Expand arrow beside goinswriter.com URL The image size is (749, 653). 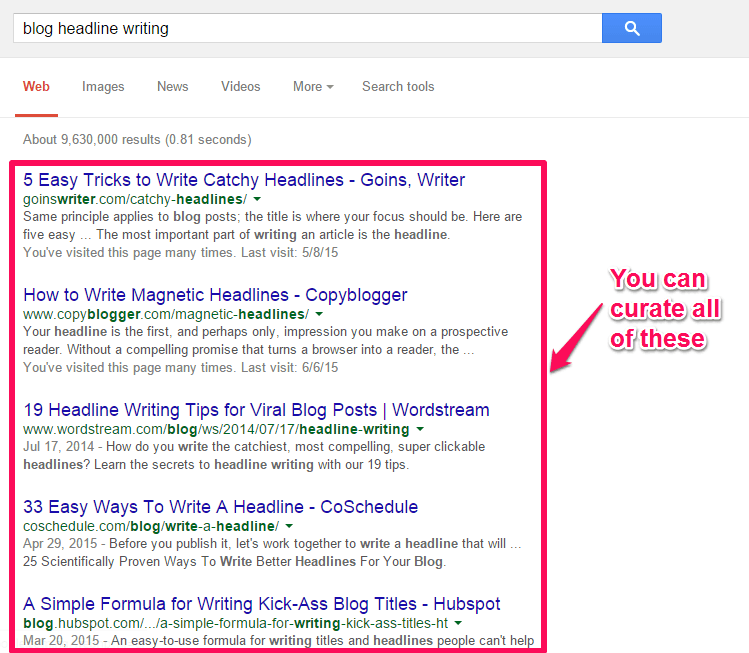(x=257, y=199)
